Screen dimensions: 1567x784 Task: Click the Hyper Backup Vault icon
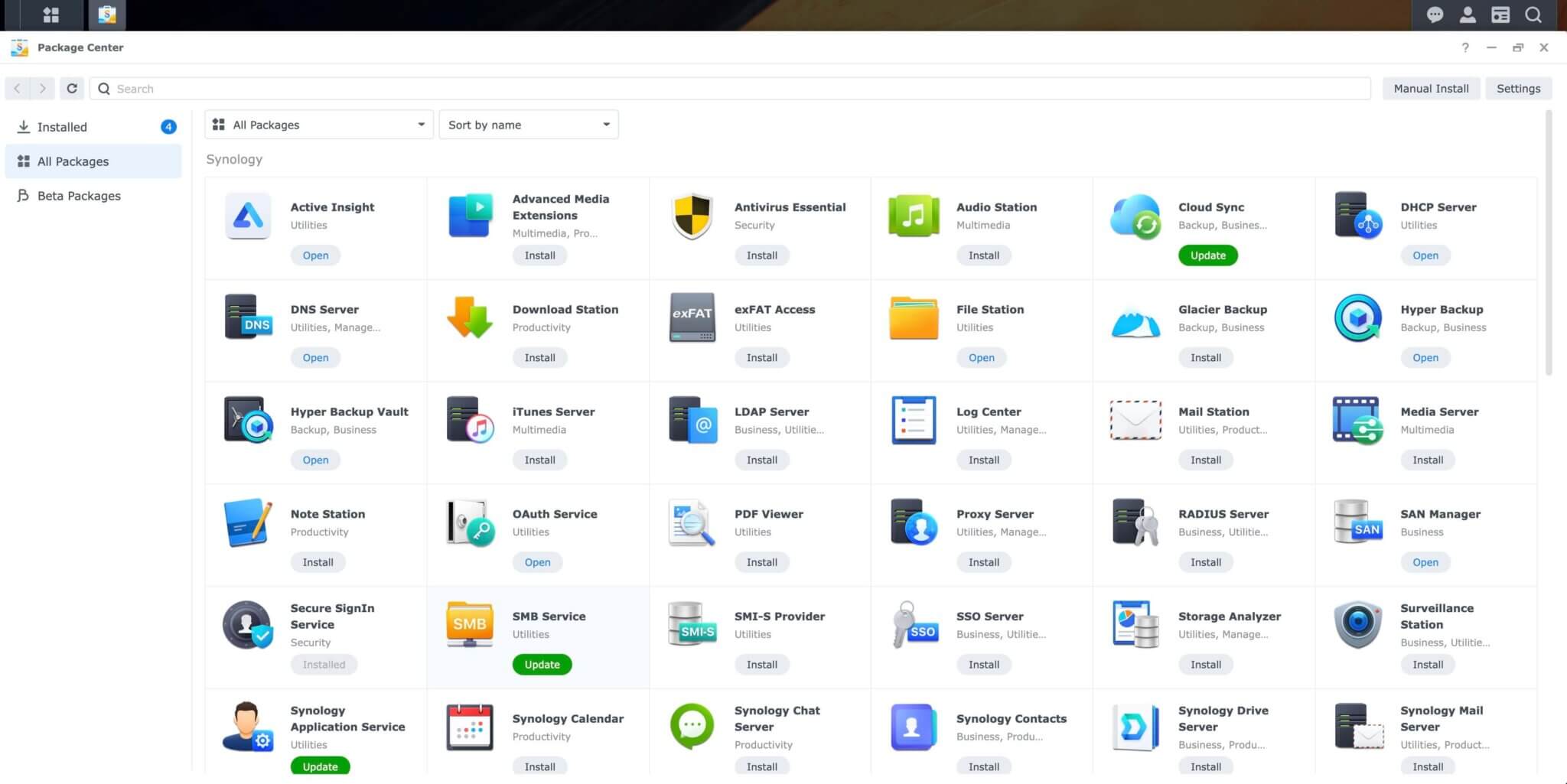tap(248, 420)
